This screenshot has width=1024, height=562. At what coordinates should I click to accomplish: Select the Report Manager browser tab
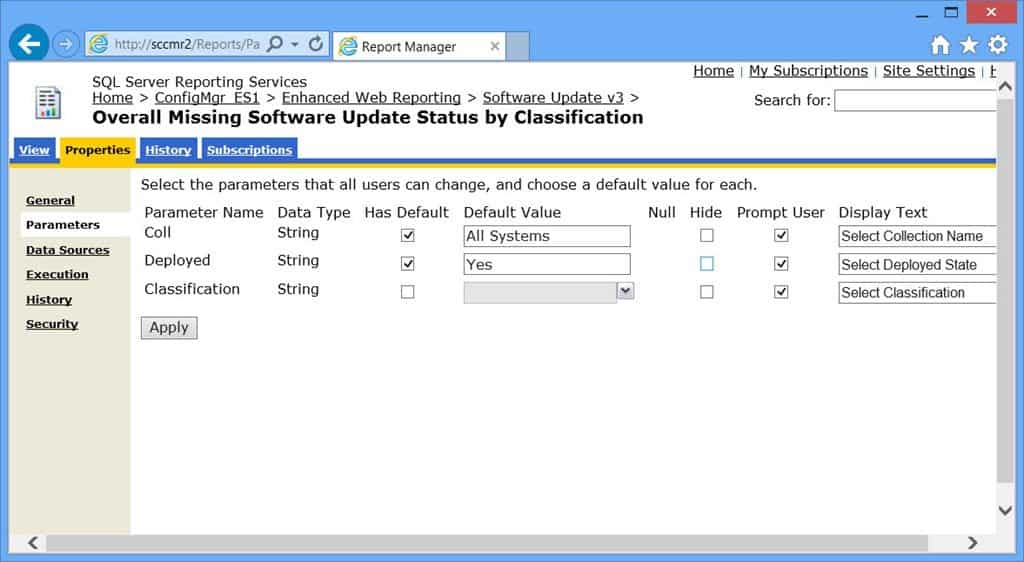pos(419,46)
